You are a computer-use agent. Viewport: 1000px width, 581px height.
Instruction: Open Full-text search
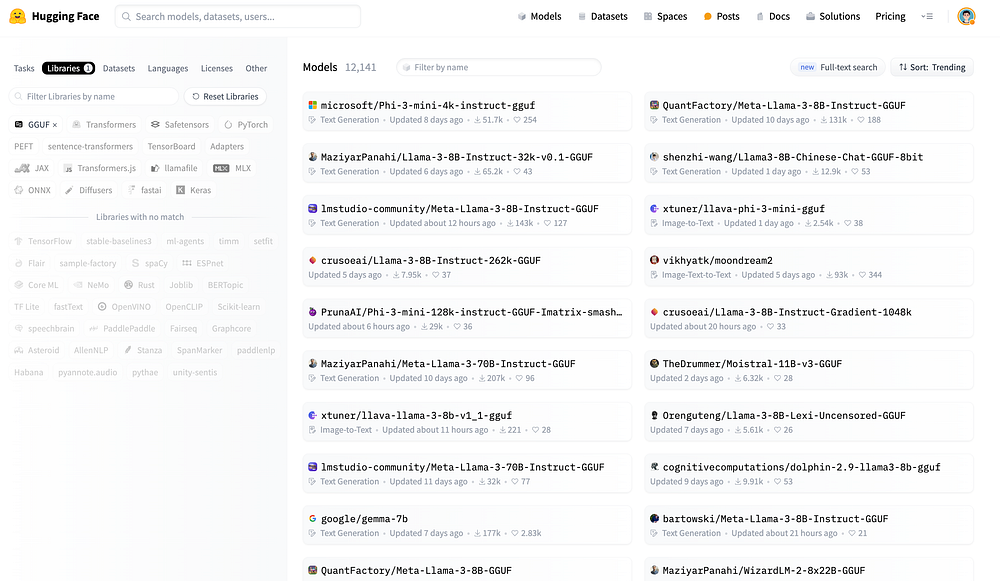(x=838, y=67)
